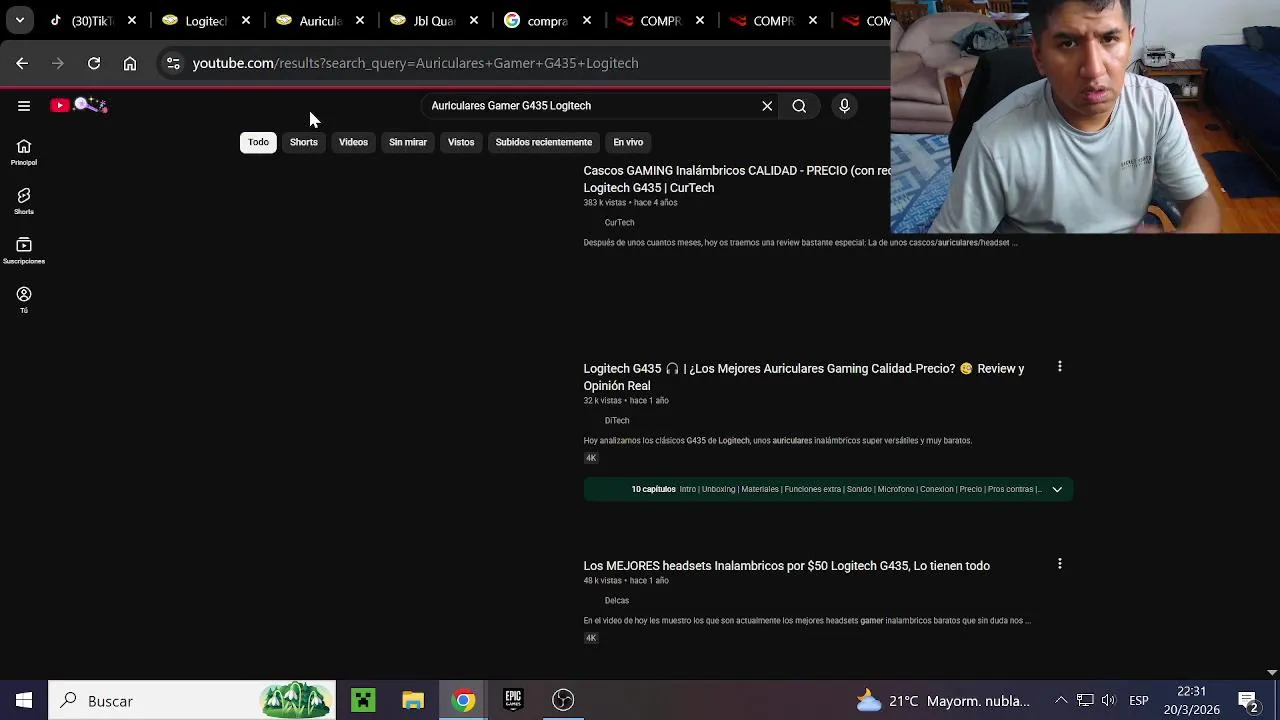Screen dimensions: 1280x720
Task: Switch to the TikTok browser tab
Action: click(84, 20)
